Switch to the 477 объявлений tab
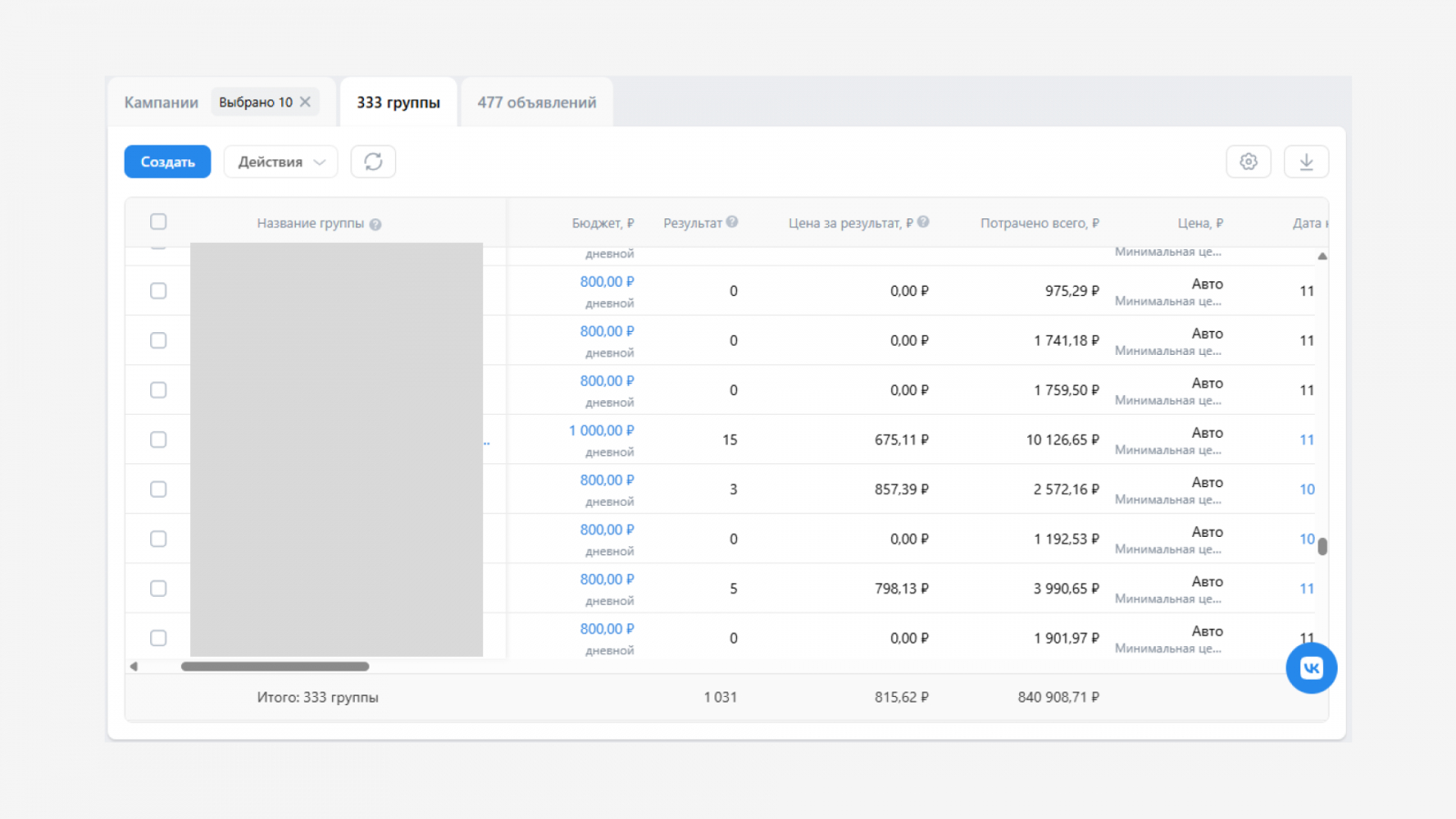 [x=537, y=103]
